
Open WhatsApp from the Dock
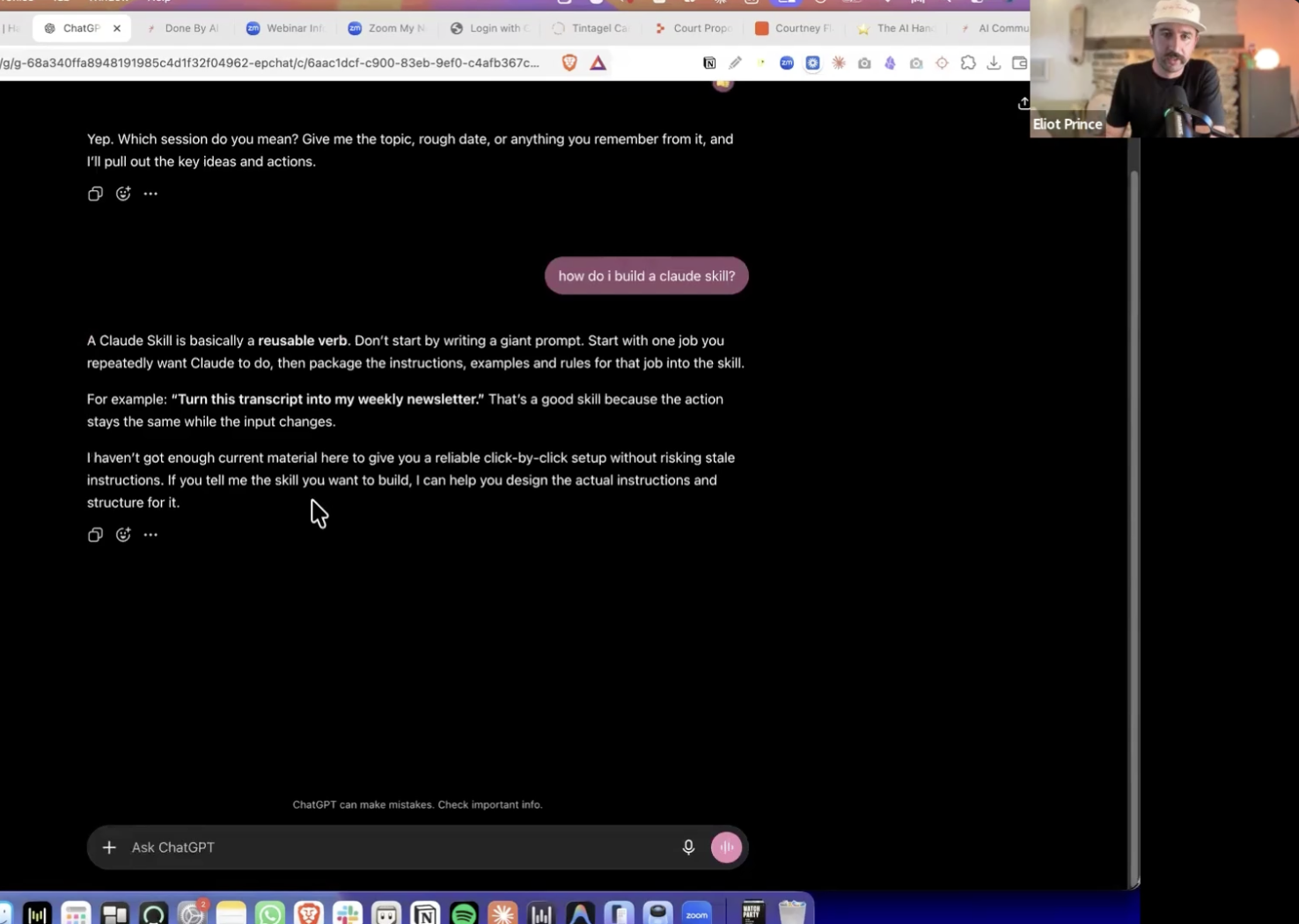(x=269, y=914)
